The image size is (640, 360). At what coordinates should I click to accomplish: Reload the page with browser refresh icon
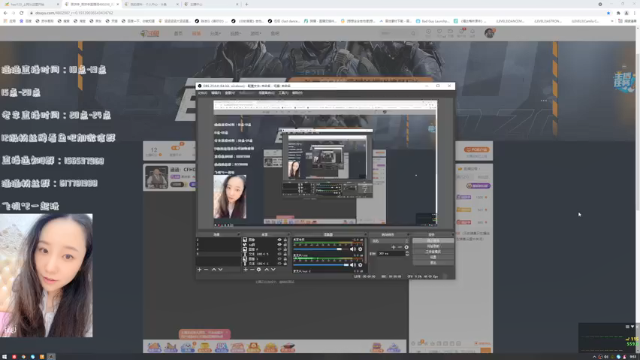click(x=22, y=13)
